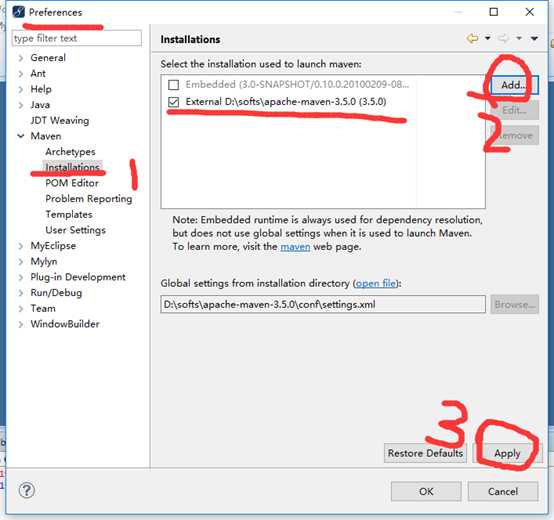
Task: Open the User Settings page
Action: [x=76, y=230]
